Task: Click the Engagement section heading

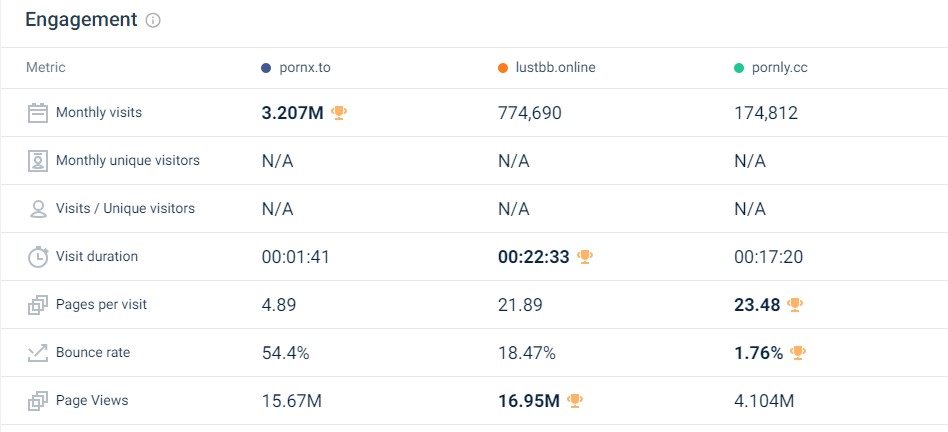Action: pos(82,19)
